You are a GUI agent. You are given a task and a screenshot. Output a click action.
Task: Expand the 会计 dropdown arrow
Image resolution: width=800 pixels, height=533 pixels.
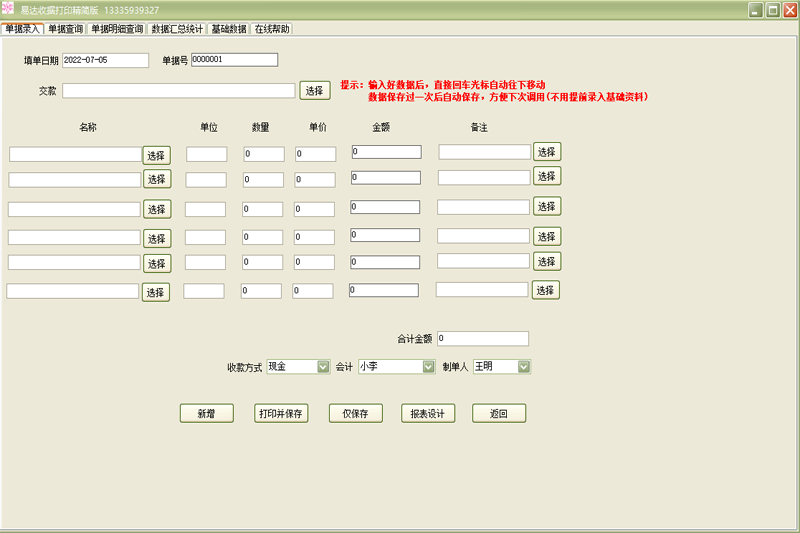coord(429,367)
